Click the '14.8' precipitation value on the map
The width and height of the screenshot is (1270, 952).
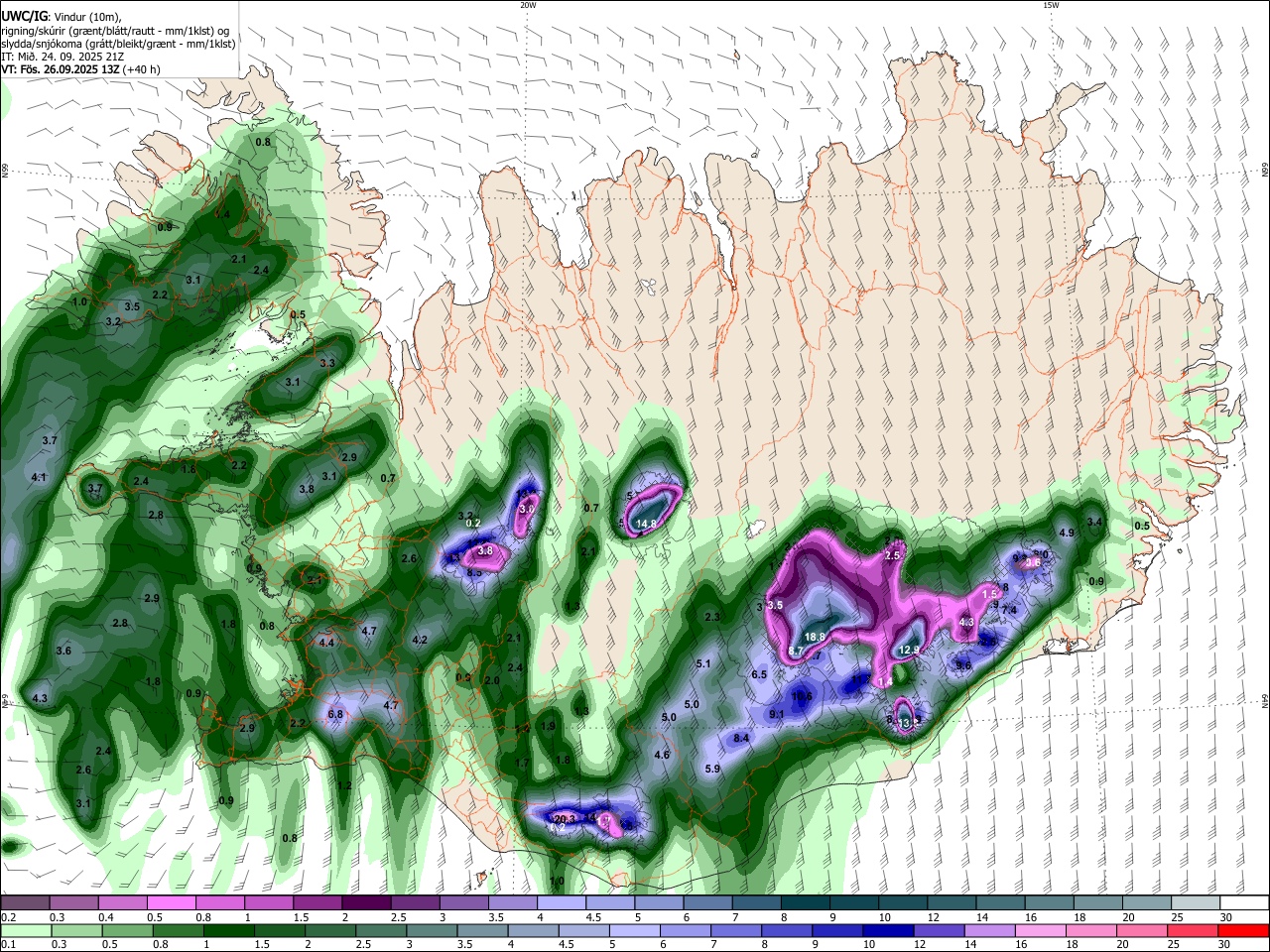[647, 524]
